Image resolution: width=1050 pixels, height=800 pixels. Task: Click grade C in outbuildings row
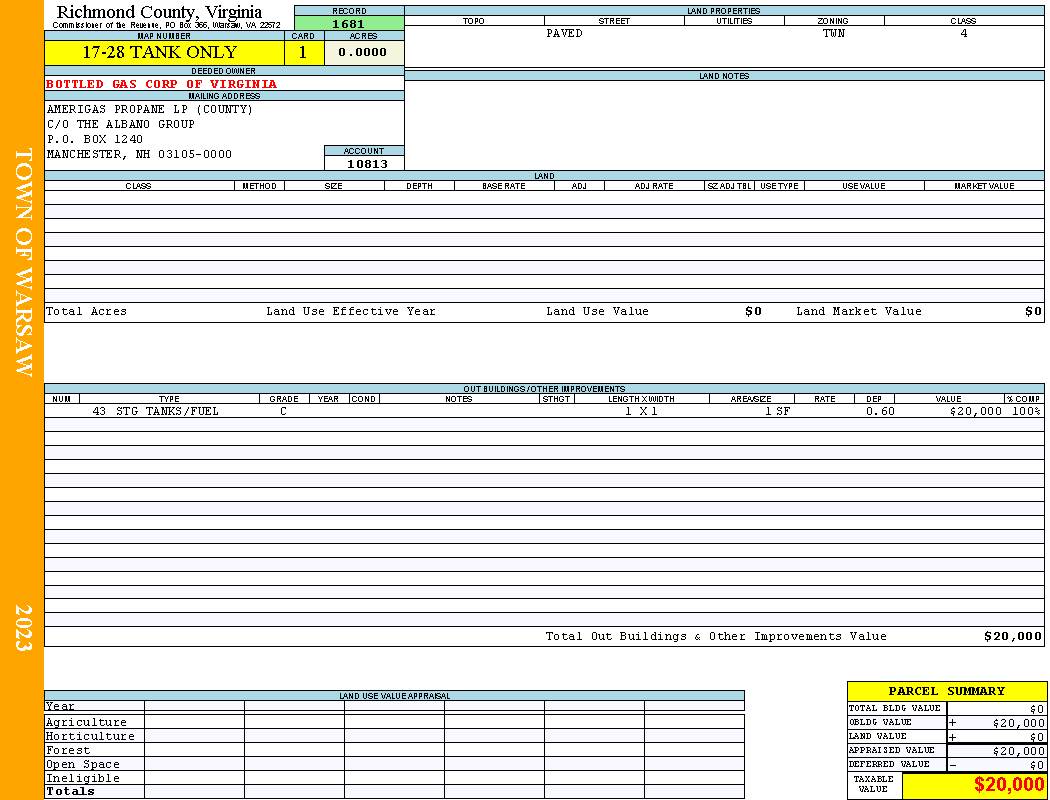[x=283, y=411]
